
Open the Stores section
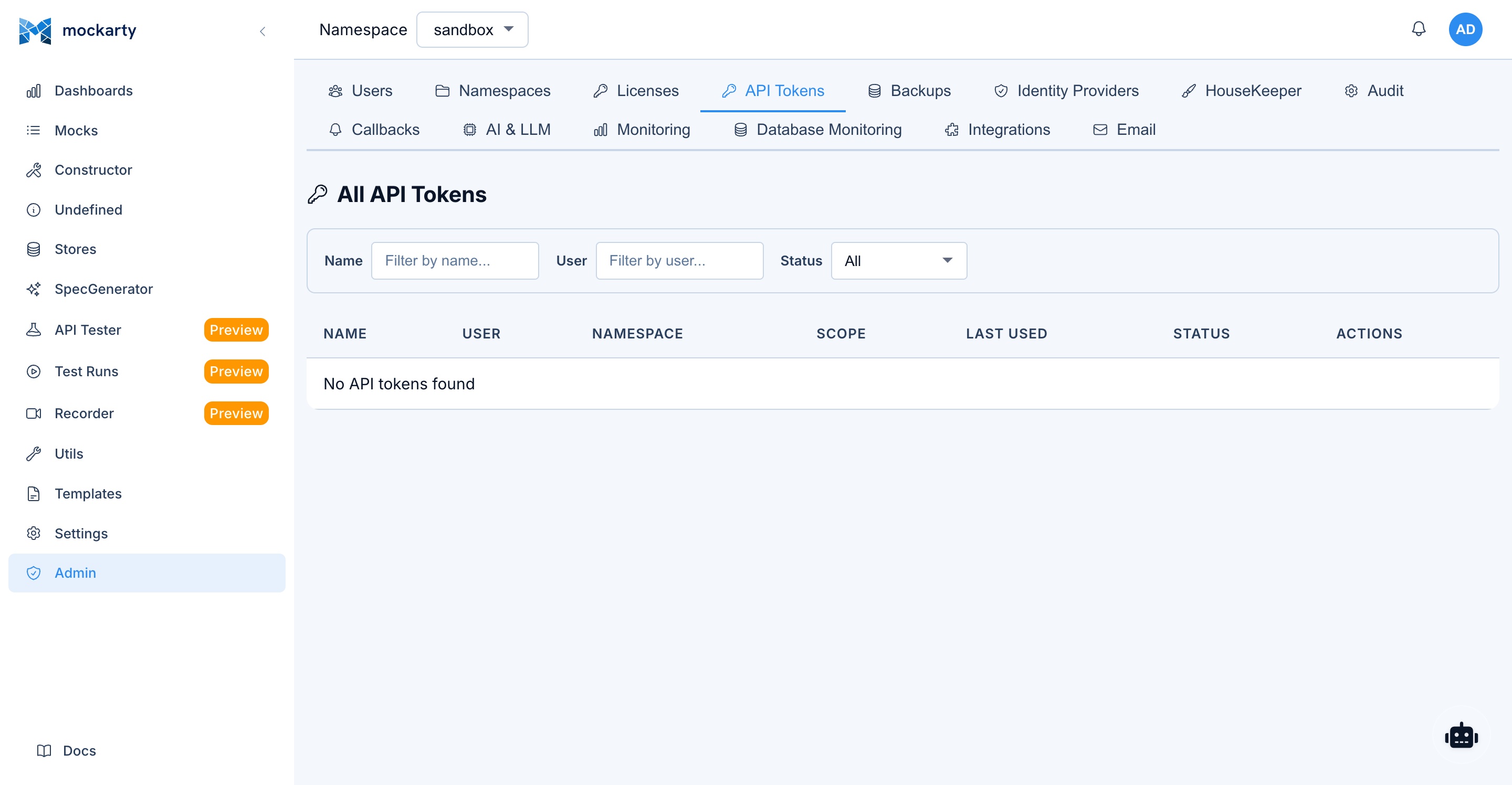pyautogui.click(x=147, y=249)
